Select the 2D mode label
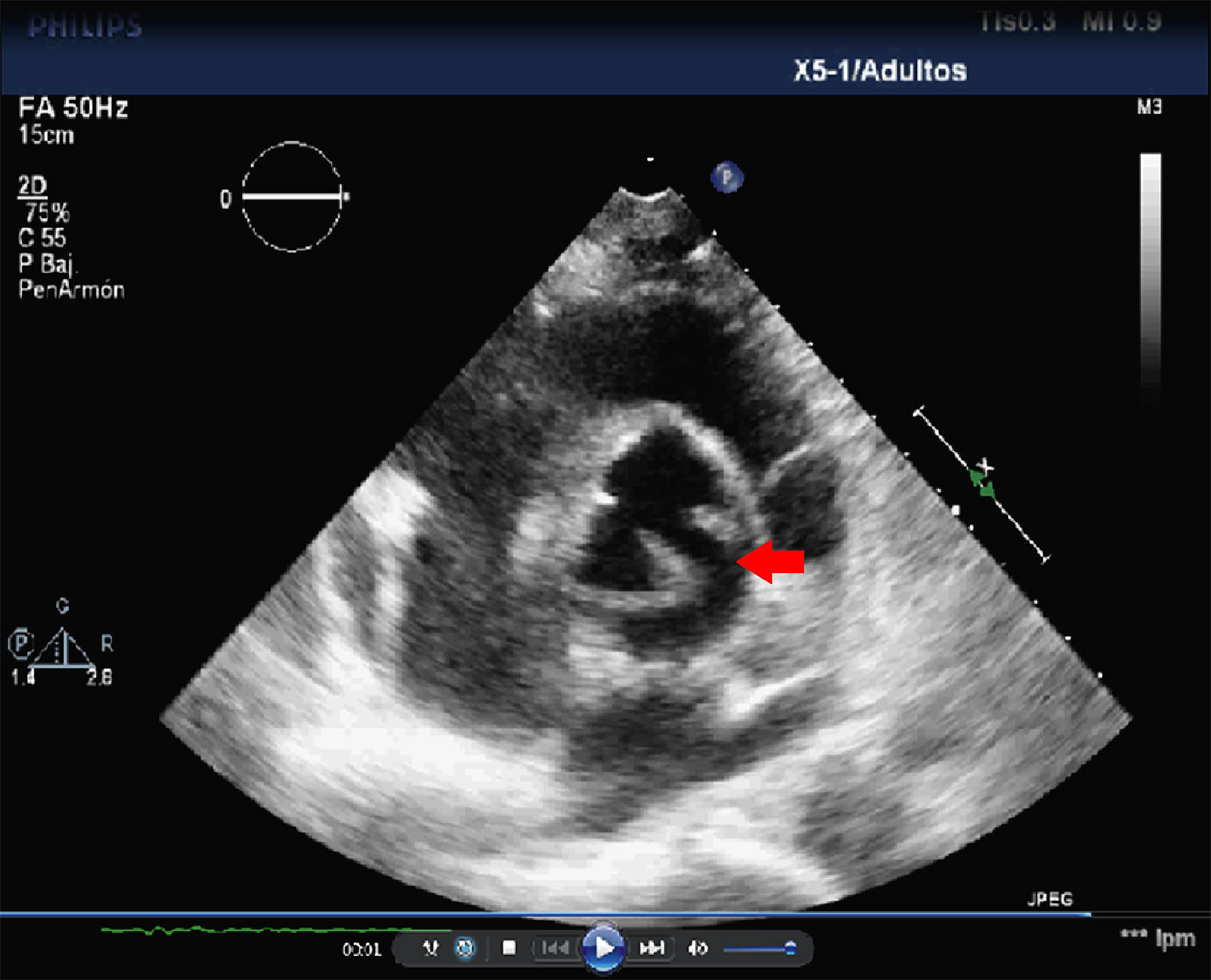The image size is (1211, 980). point(33,187)
